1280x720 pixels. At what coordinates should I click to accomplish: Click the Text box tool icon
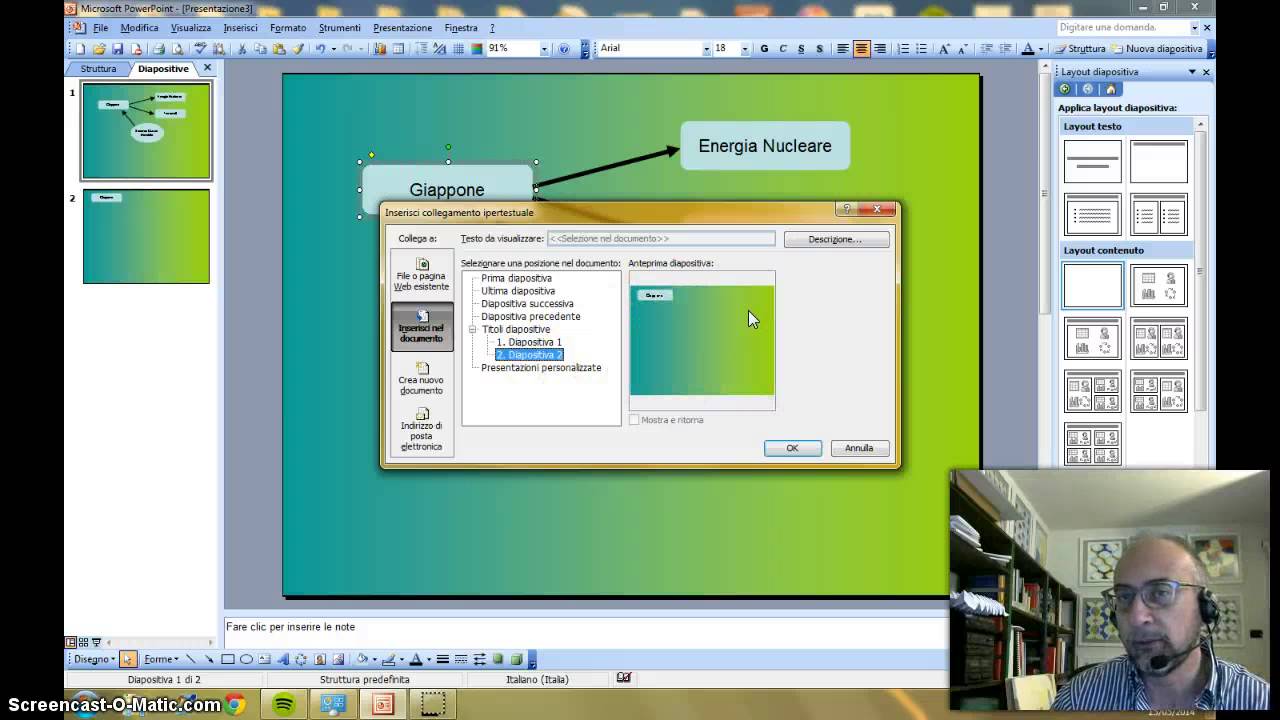point(264,659)
